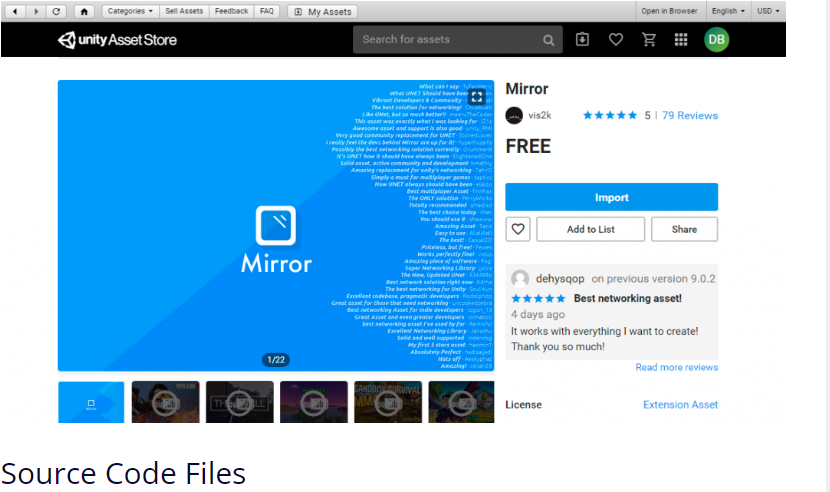The width and height of the screenshot is (830, 492).
Task: Change currency via USD dropdown
Action: click(768, 11)
